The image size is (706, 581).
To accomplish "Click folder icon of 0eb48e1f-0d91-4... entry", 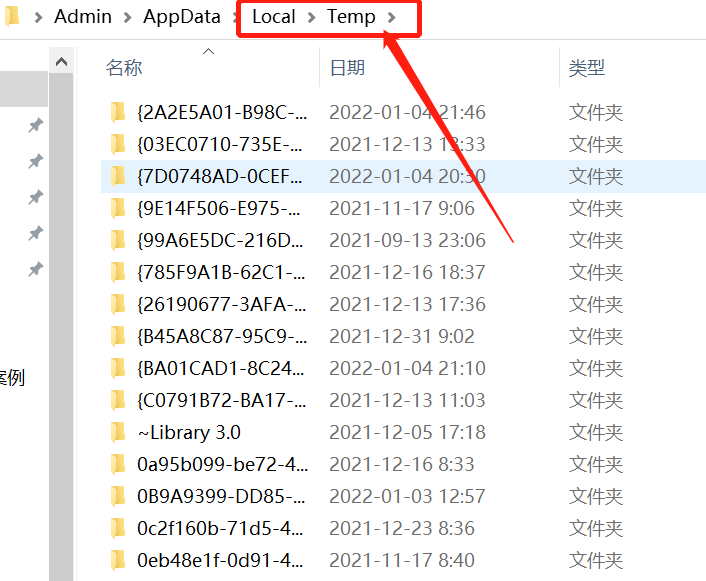I will (118, 560).
